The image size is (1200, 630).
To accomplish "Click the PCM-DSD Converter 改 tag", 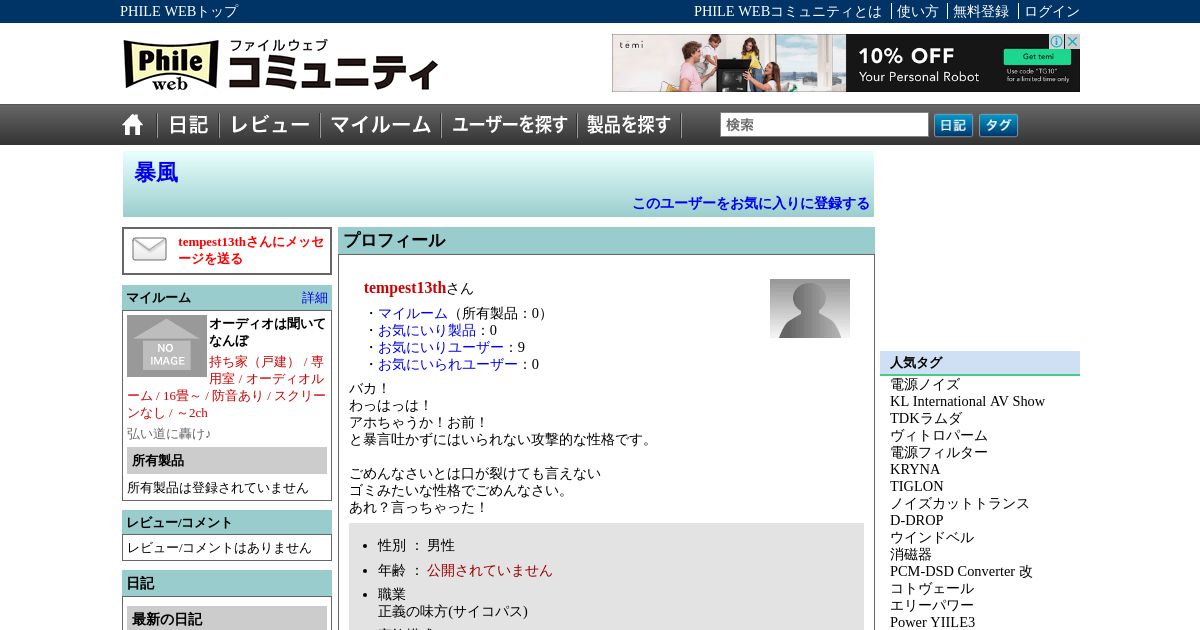I will [x=961, y=571].
